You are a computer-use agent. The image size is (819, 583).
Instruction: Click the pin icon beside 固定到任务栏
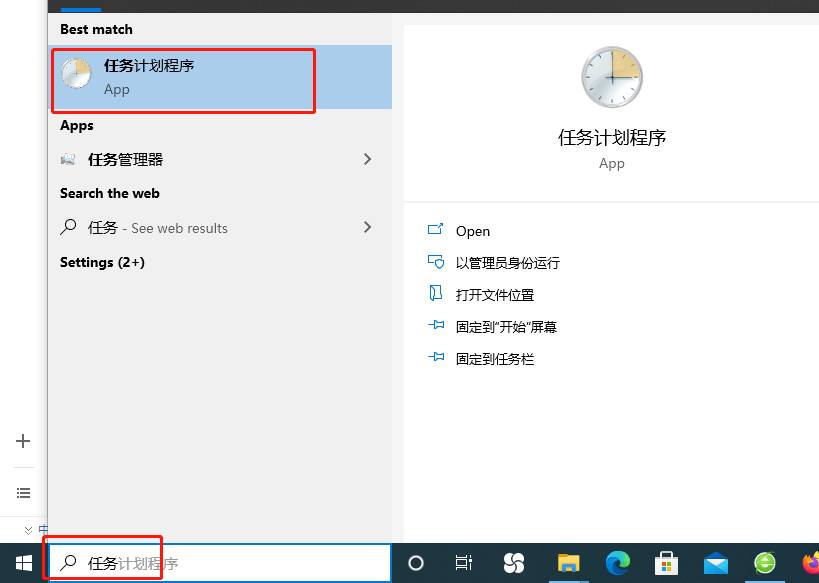pos(436,357)
